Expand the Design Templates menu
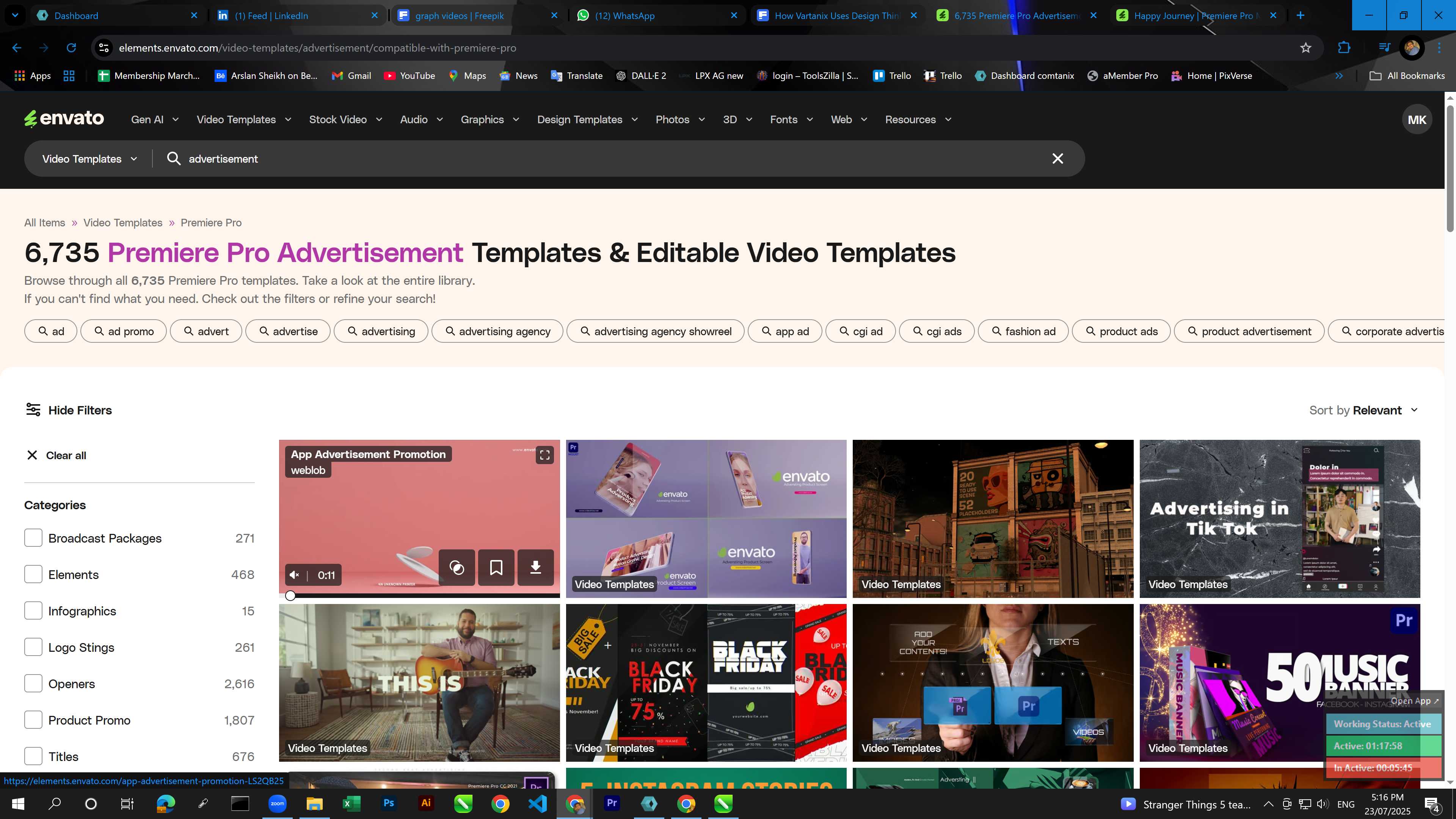This screenshot has width=1456, height=819. (x=587, y=119)
